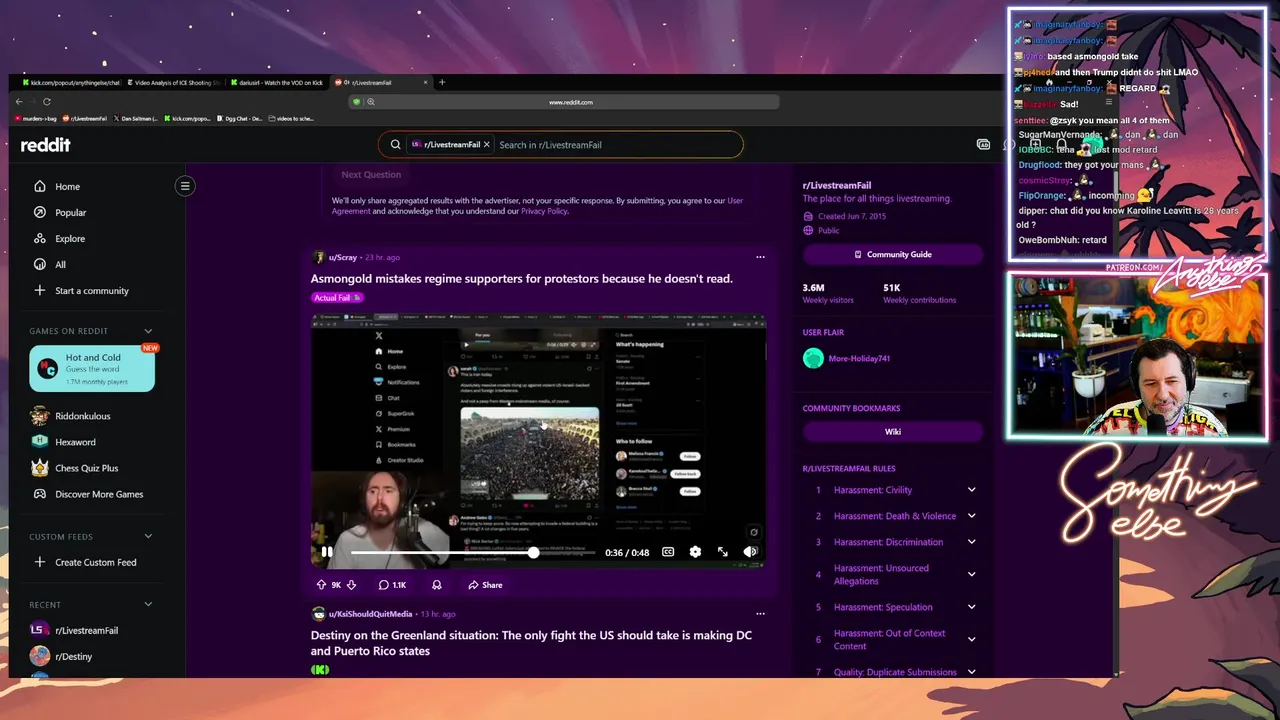Collapse the Custom Feeds section

(148, 537)
